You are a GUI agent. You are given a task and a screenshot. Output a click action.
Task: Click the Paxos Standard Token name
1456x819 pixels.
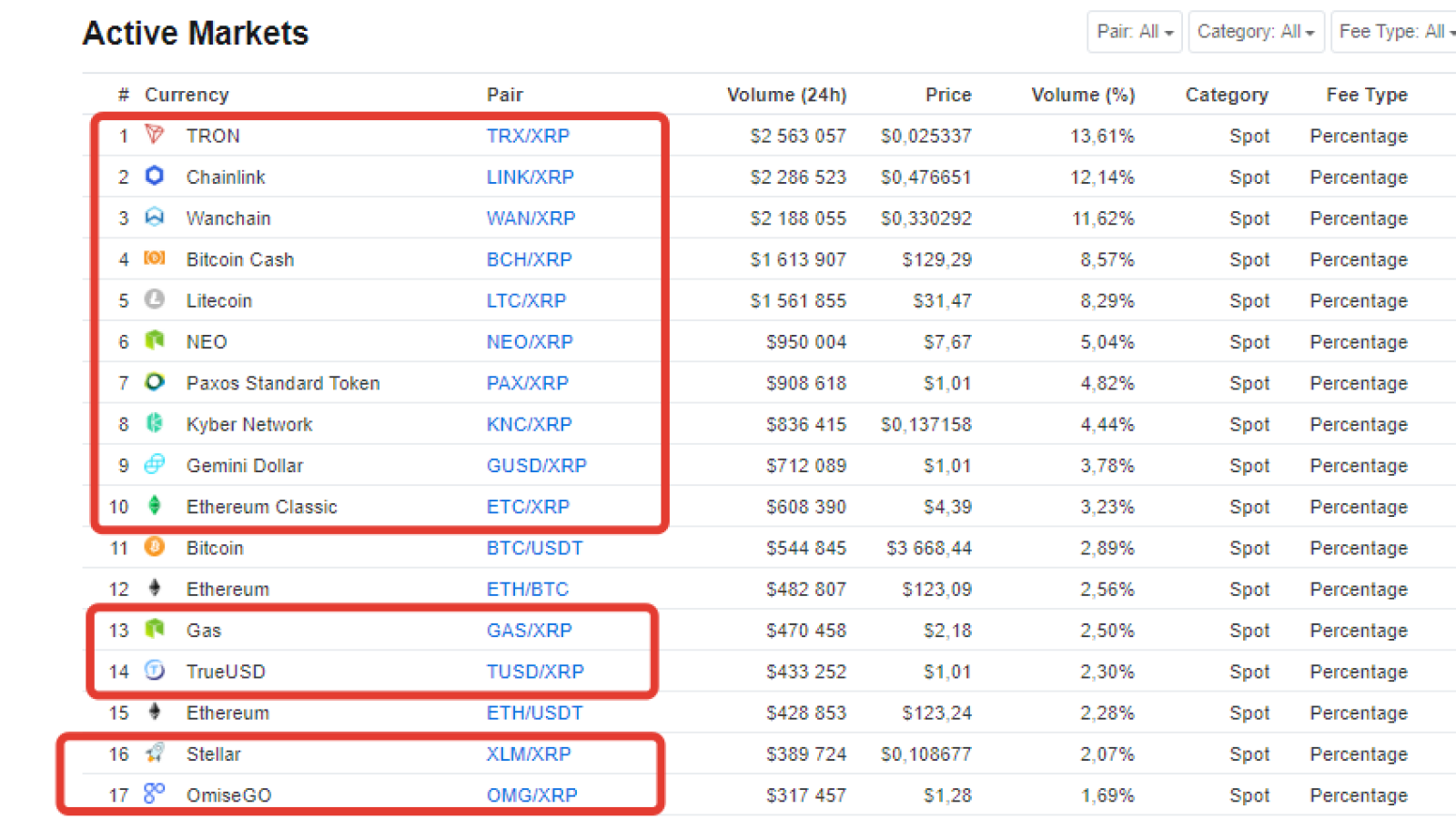(x=283, y=384)
